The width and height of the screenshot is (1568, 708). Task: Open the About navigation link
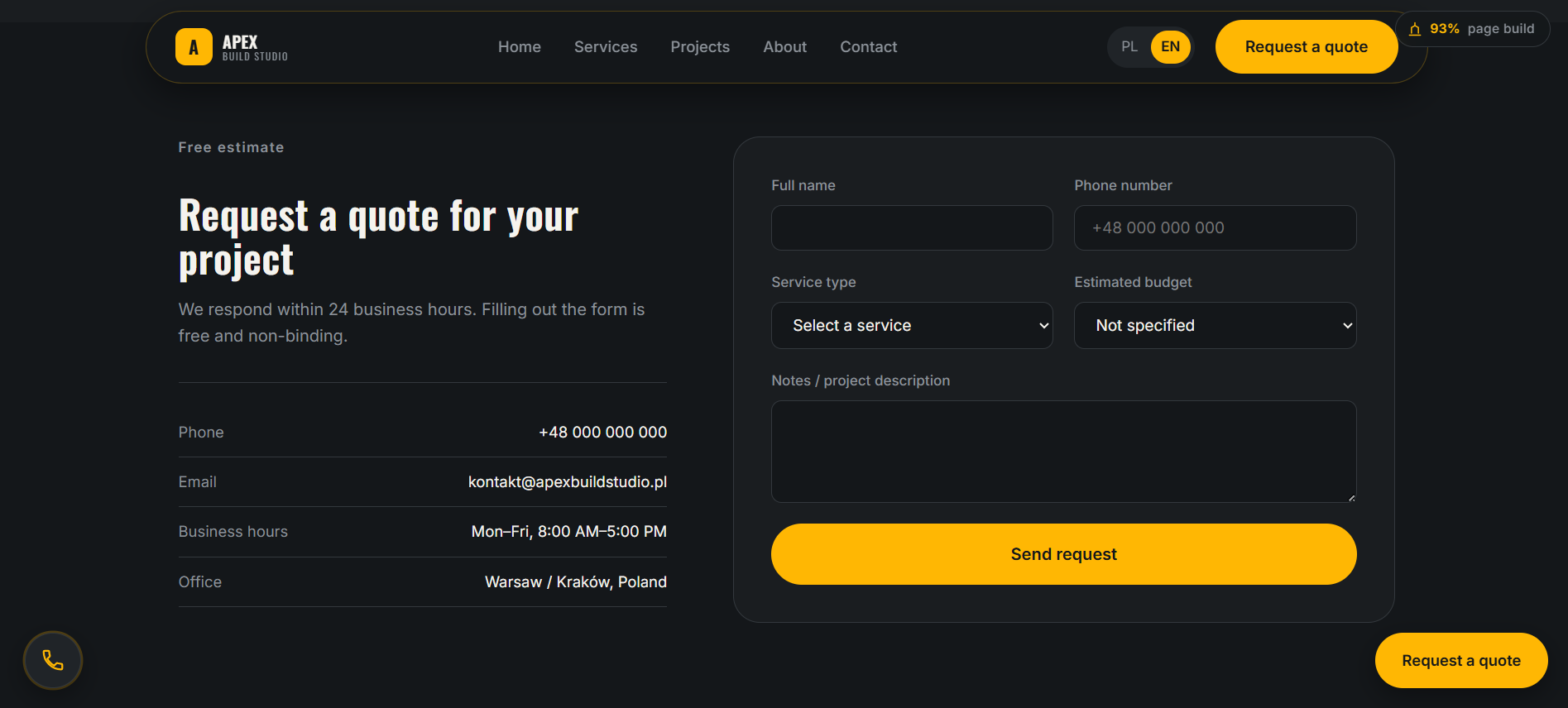pos(784,47)
